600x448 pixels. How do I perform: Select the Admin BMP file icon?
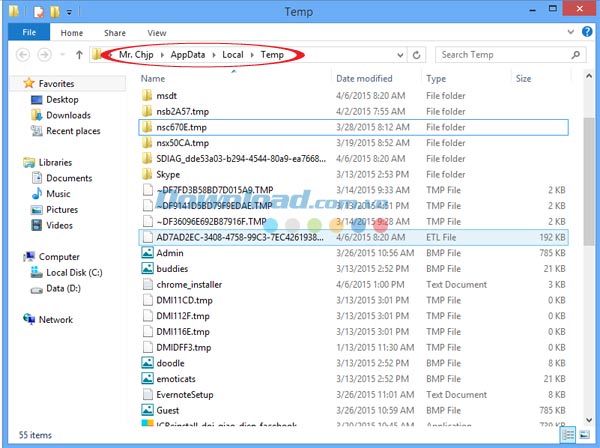[x=147, y=253]
